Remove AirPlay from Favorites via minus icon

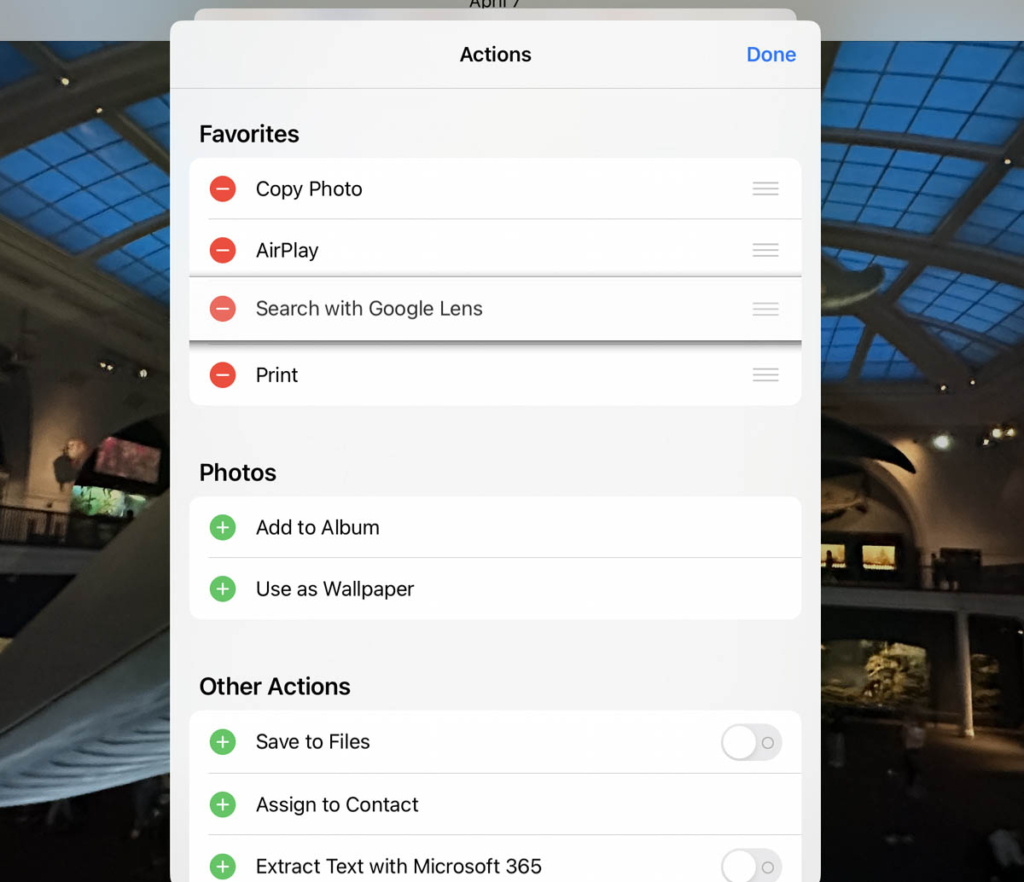click(x=223, y=250)
